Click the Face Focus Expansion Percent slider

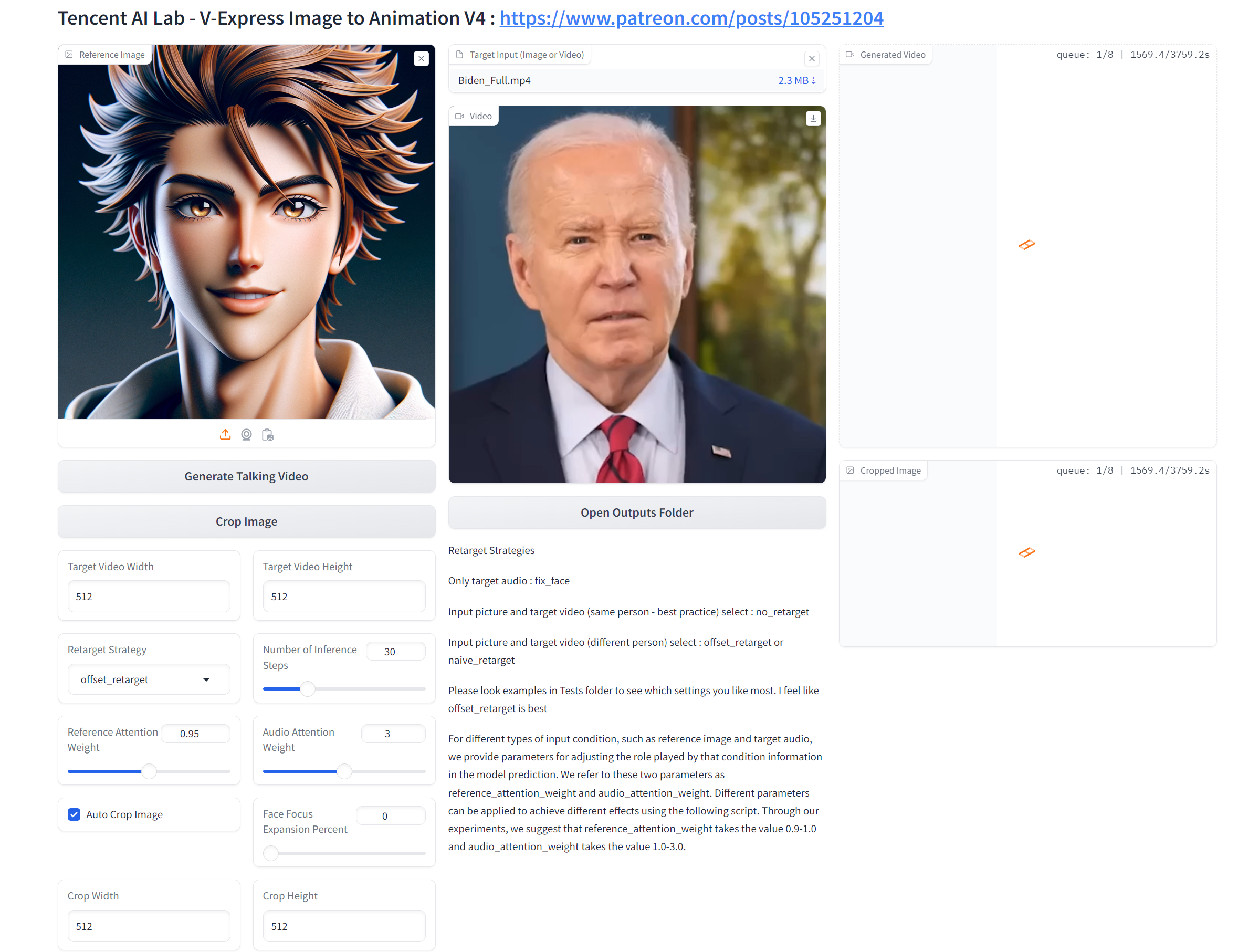point(271,853)
